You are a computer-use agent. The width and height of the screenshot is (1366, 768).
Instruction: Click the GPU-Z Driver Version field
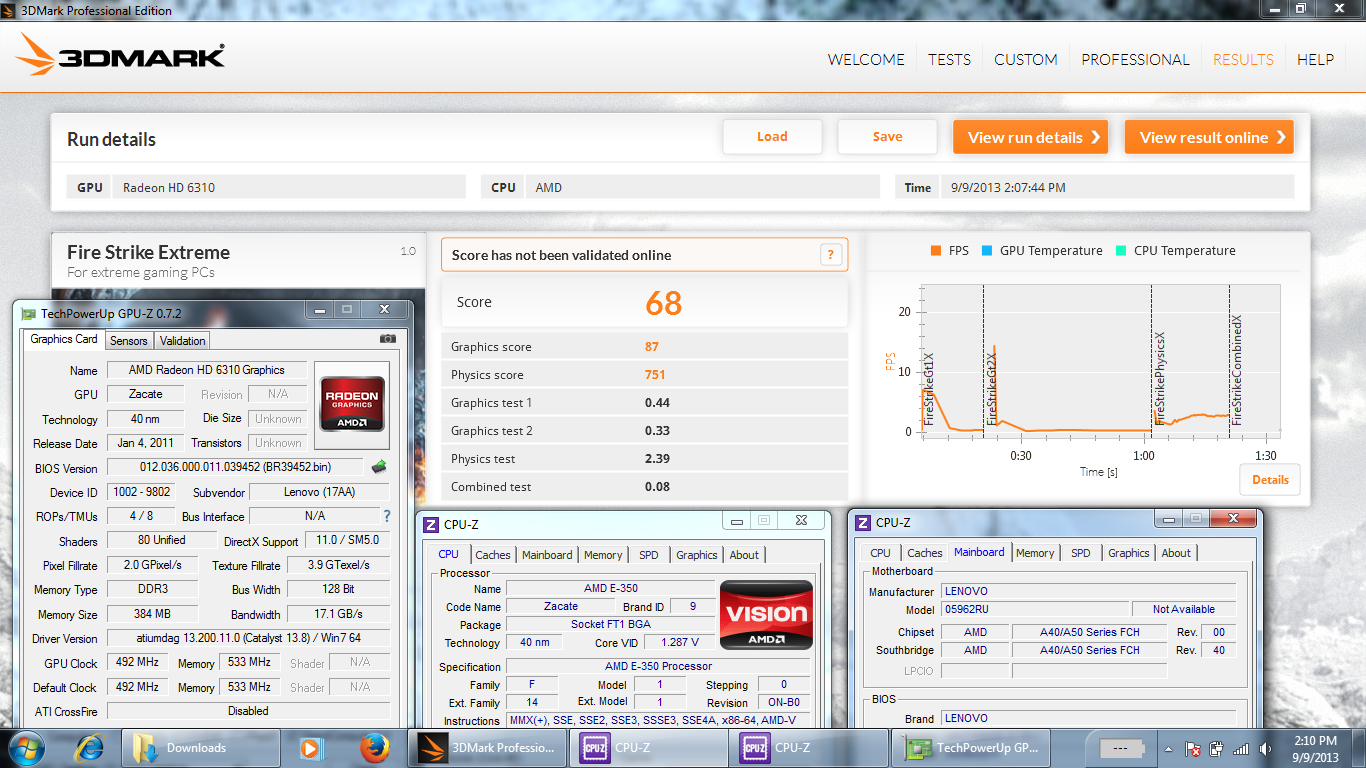point(248,638)
